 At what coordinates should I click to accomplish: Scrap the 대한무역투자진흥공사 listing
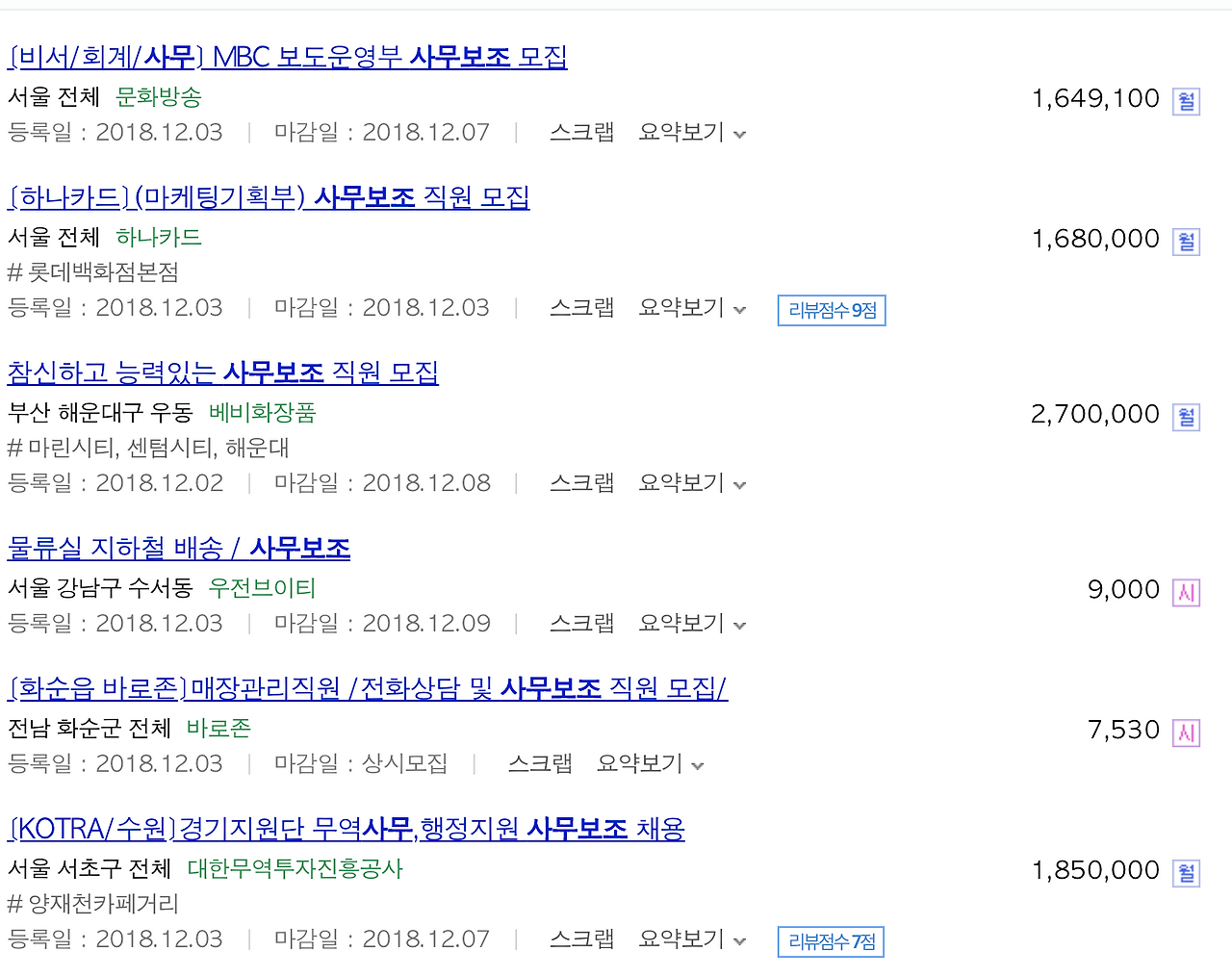[581, 939]
